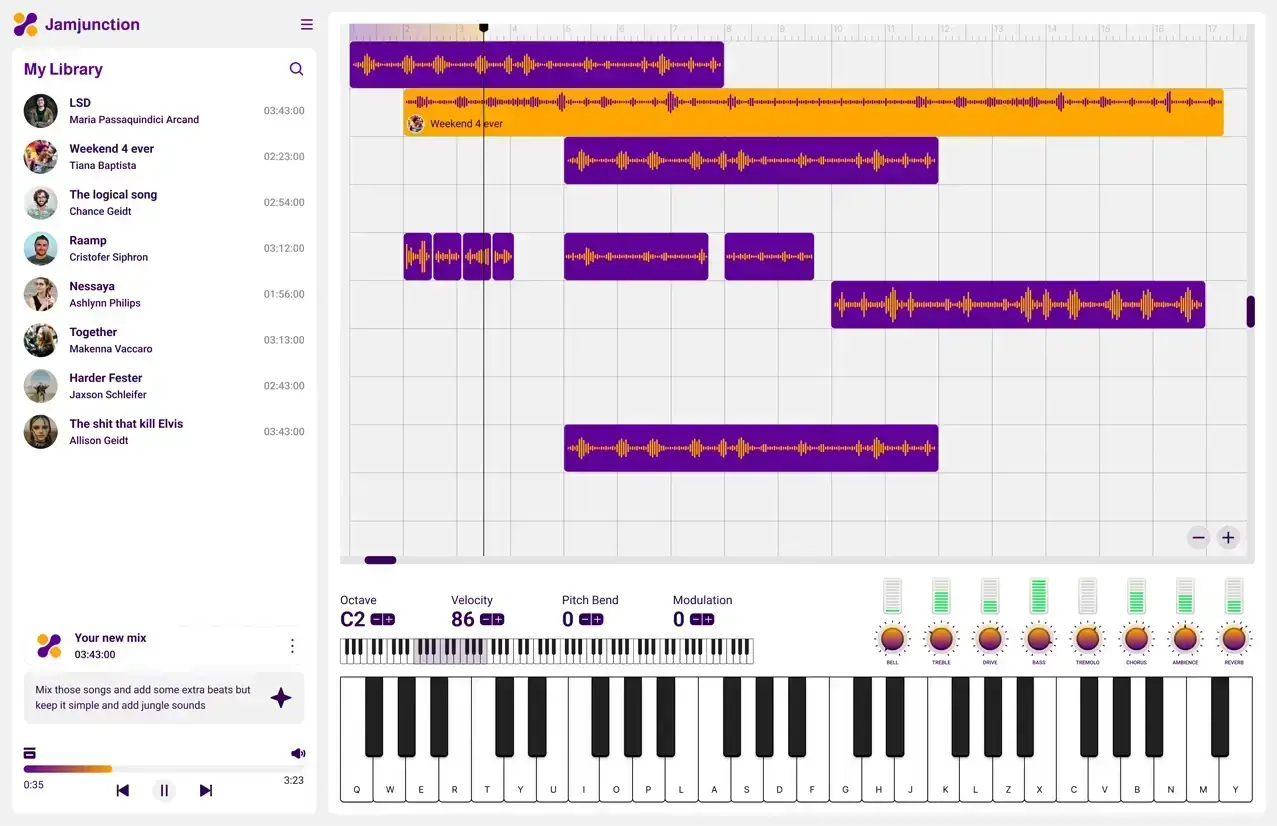Mute audio with the speaker icon
This screenshot has height=826, width=1277.
[x=297, y=753]
